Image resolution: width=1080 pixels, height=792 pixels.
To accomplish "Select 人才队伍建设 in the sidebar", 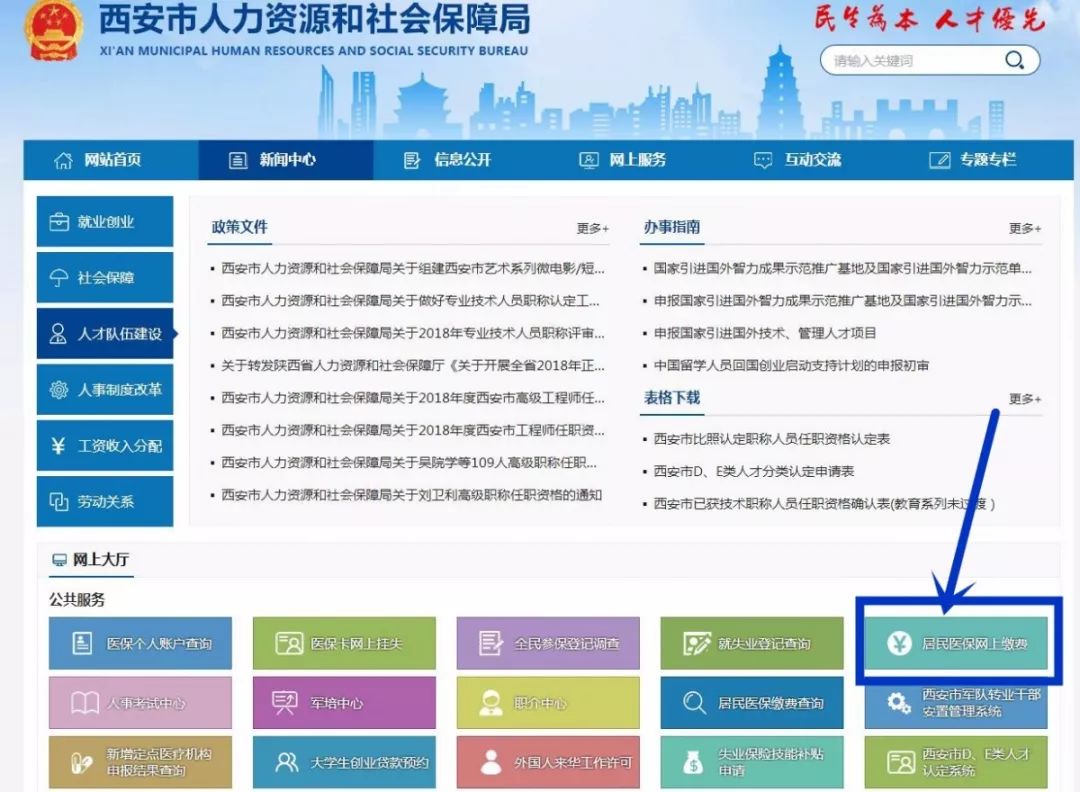I will [x=105, y=333].
